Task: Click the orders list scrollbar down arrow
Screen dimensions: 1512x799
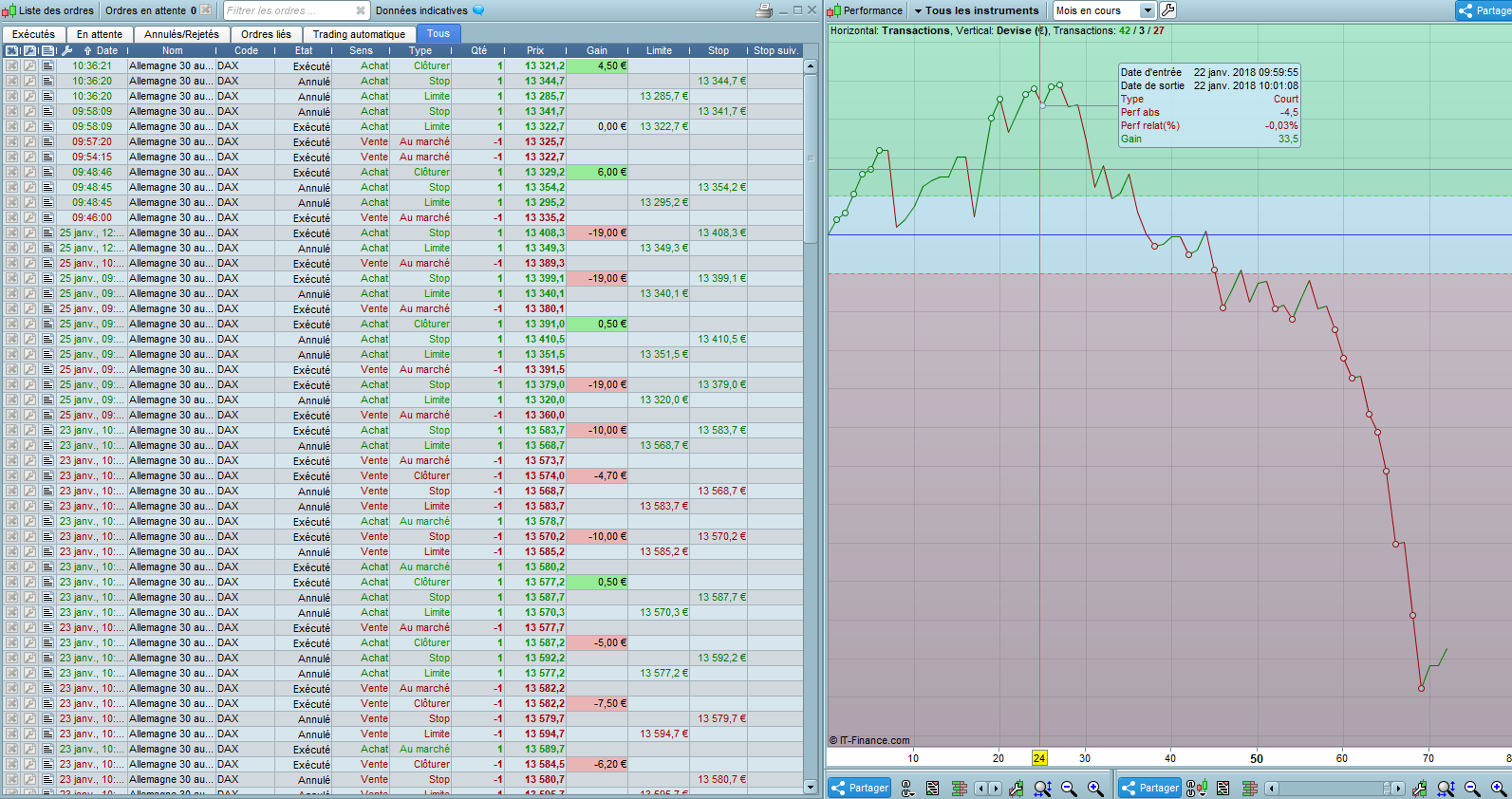Action: (x=811, y=787)
